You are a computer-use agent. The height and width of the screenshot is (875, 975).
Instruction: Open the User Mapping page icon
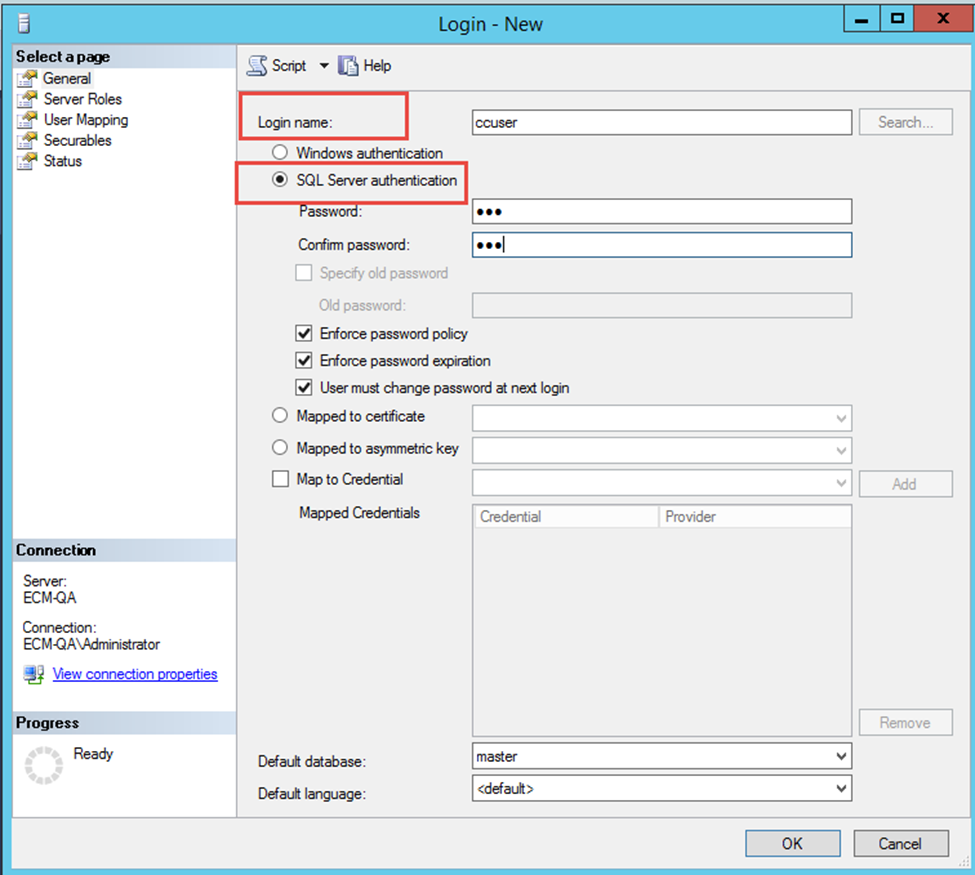[27, 120]
